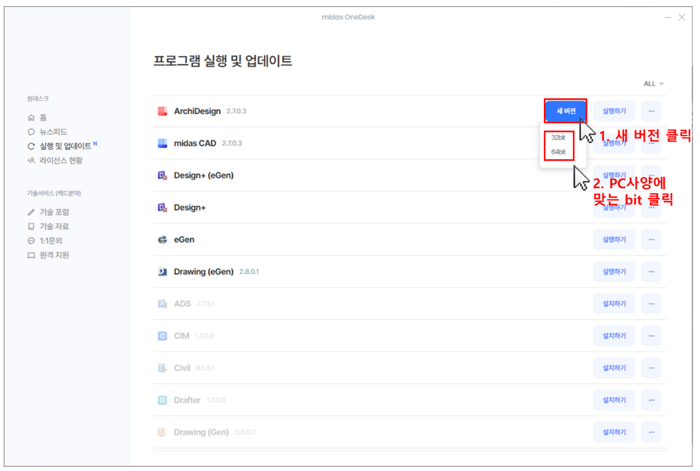Click the chat icon beside 1:1문의

(x=31, y=241)
